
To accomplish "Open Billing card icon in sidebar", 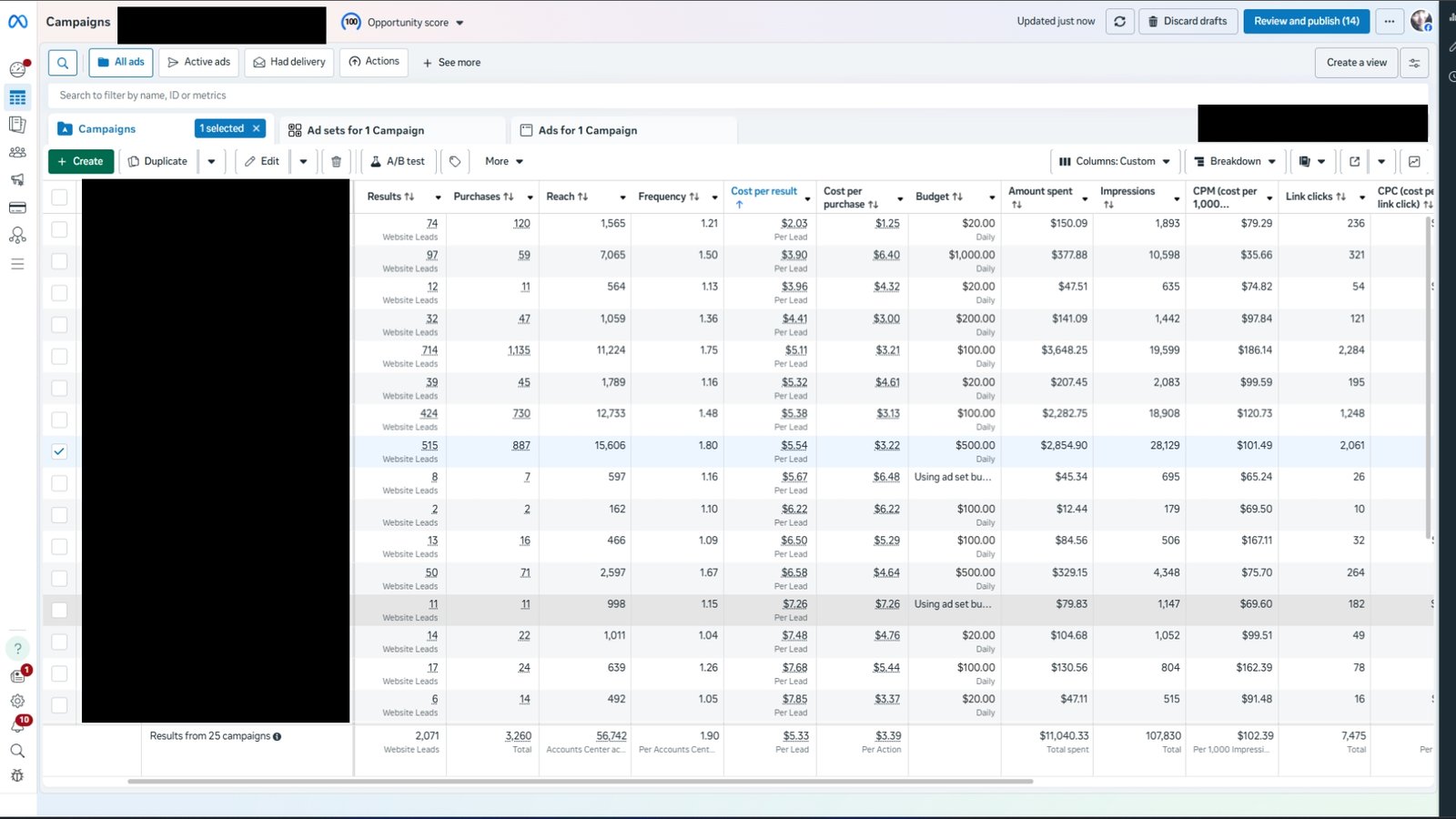I will [17, 207].
